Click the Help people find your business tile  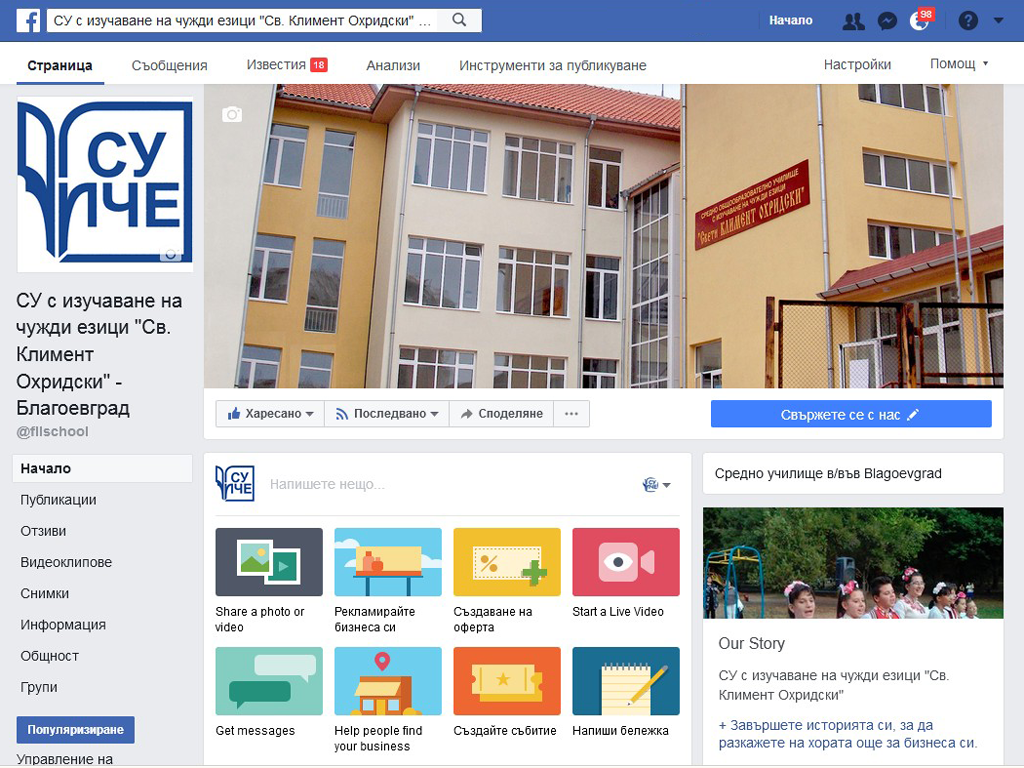[387, 700]
